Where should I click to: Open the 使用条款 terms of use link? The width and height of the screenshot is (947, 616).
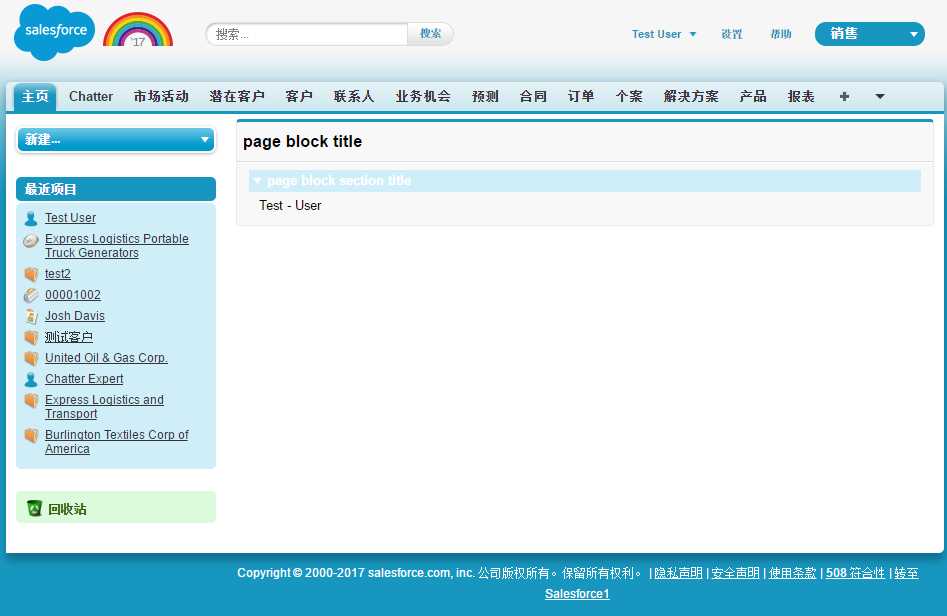[x=792, y=573]
